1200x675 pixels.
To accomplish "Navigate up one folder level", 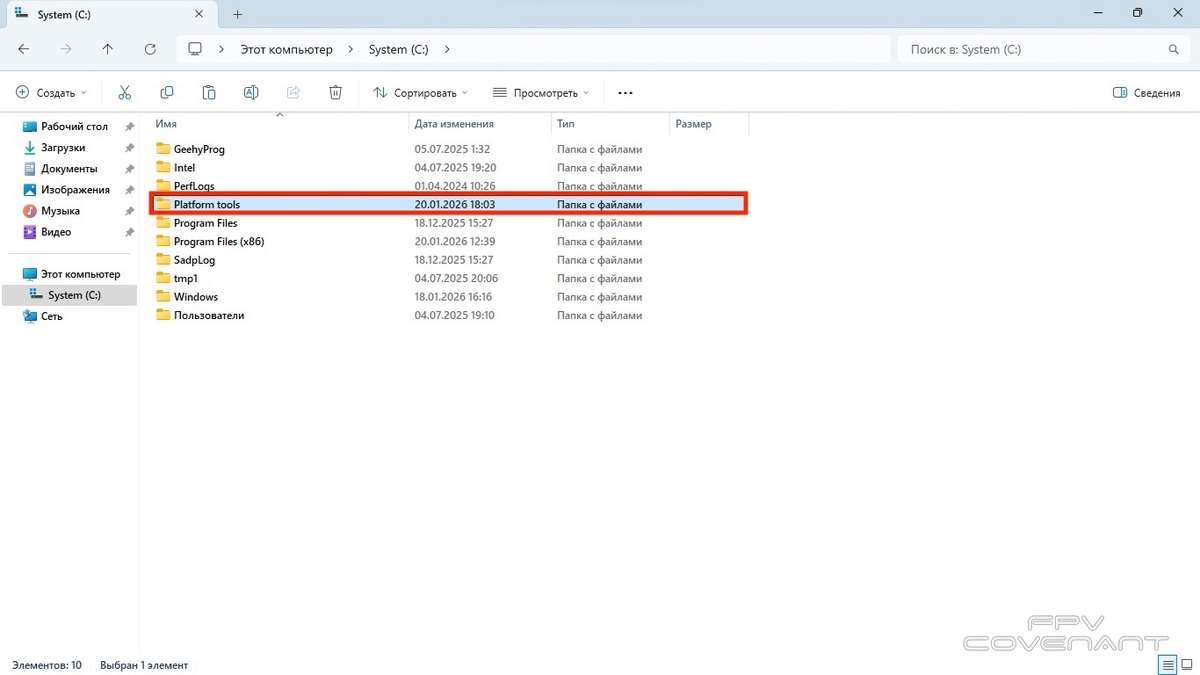I will coord(108,49).
